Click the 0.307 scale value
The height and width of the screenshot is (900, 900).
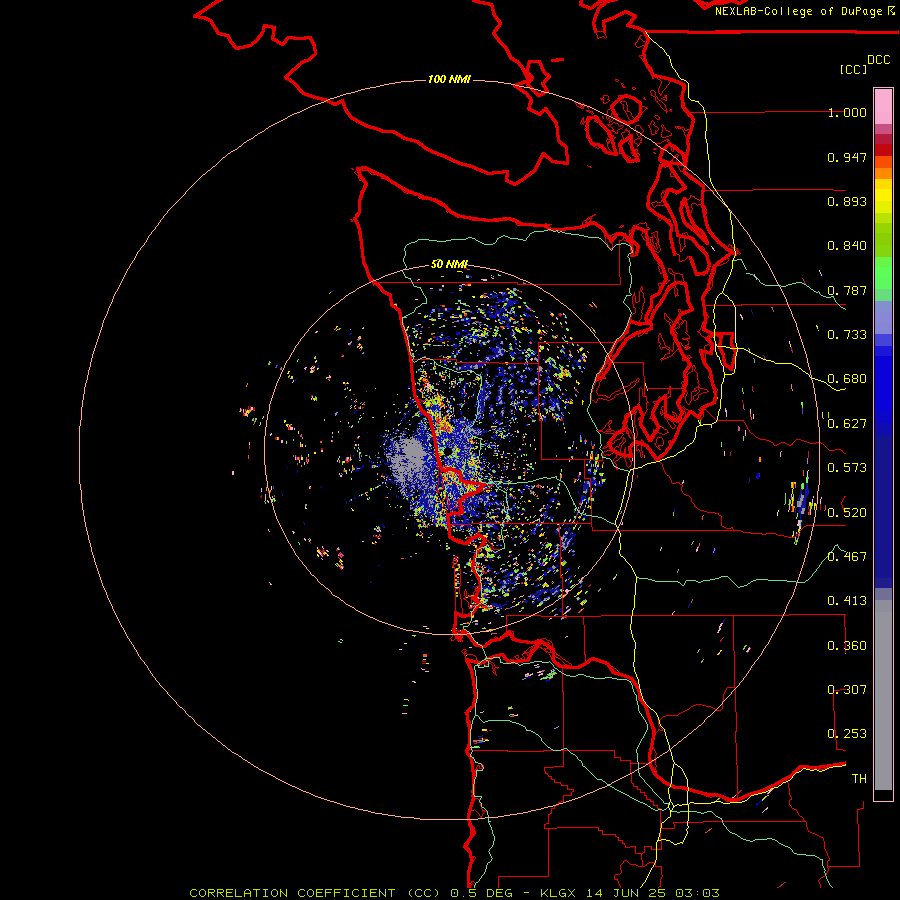[x=847, y=690]
